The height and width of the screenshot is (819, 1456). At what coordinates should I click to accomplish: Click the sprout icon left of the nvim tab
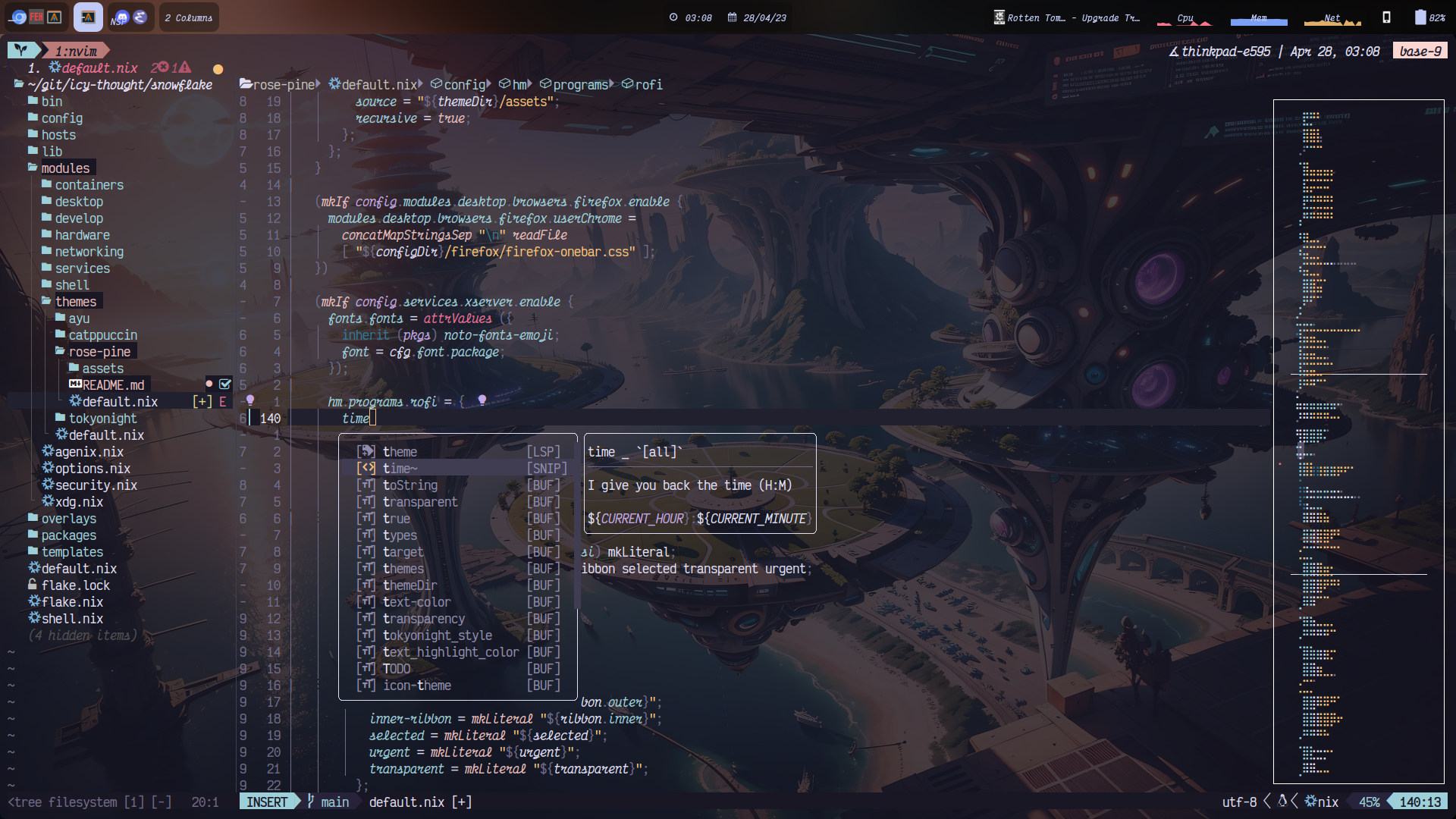(x=21, y=51)
